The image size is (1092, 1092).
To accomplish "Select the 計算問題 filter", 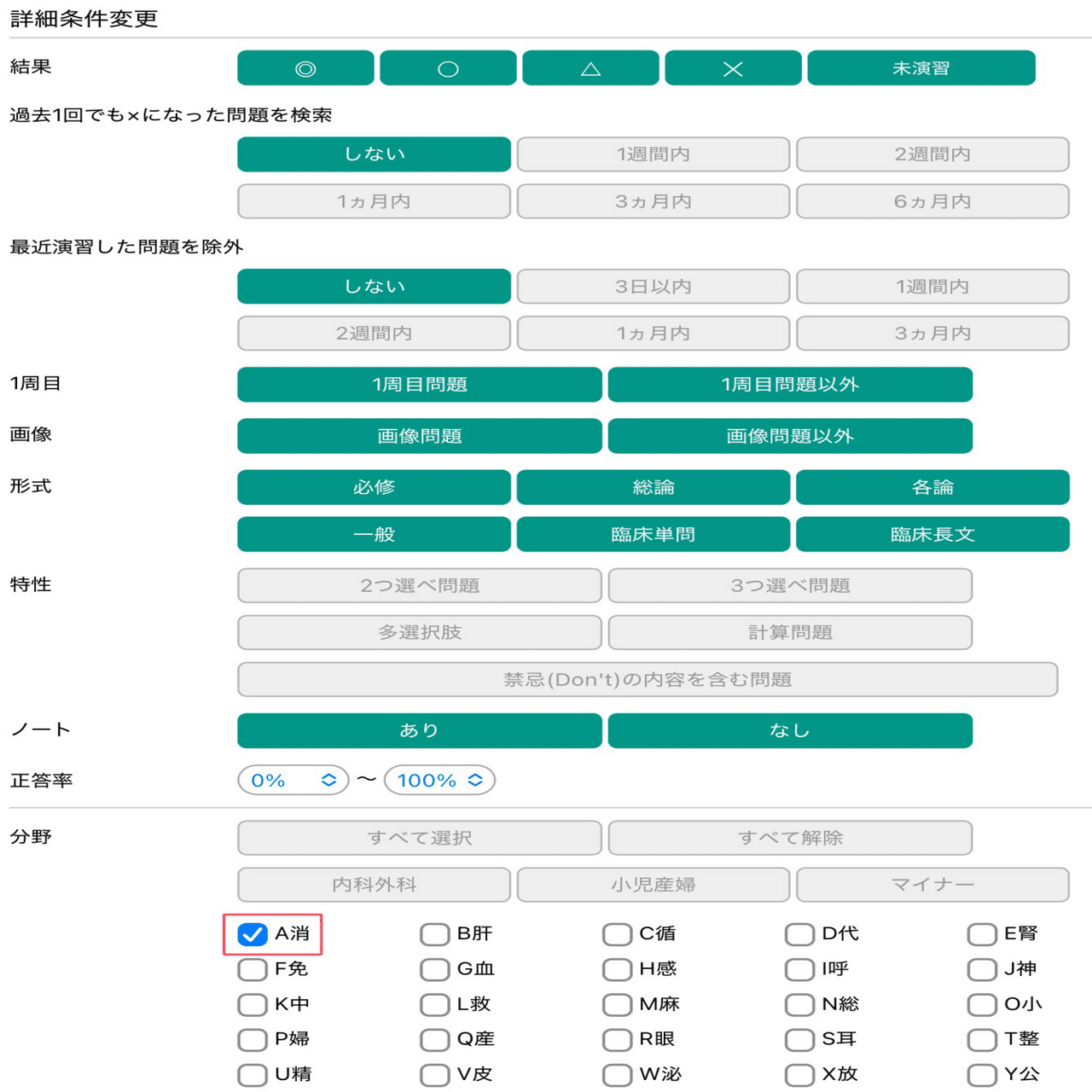I will point(790,632).
